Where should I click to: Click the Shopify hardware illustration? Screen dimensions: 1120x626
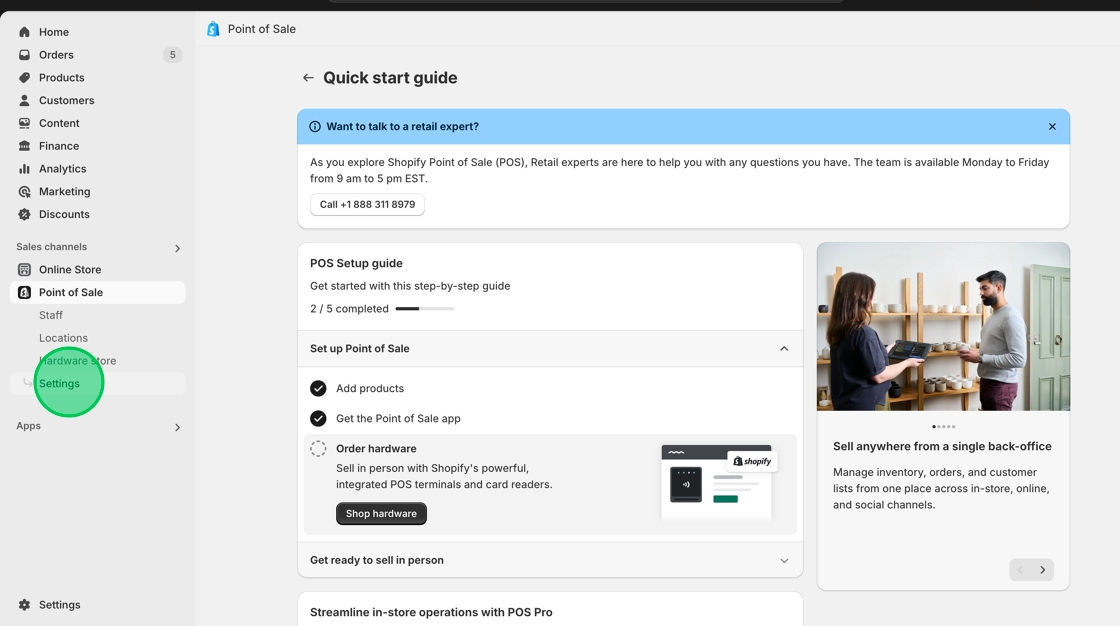click(719, 482)
